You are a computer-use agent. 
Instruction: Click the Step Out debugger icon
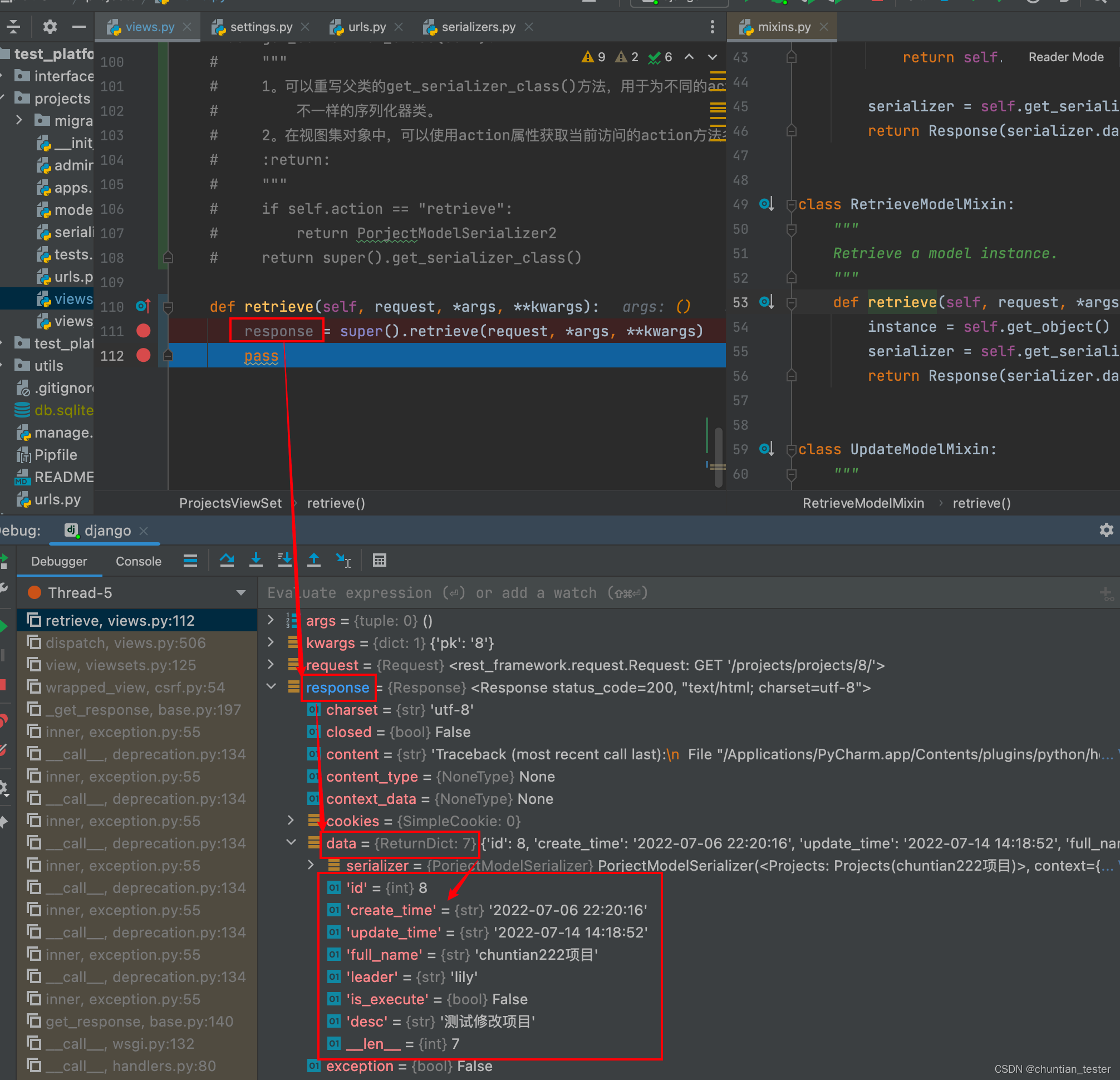[314, 561]
